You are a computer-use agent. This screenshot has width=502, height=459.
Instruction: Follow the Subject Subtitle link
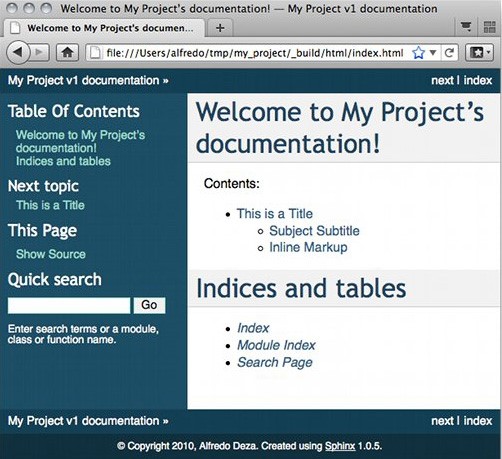[314, 231]
